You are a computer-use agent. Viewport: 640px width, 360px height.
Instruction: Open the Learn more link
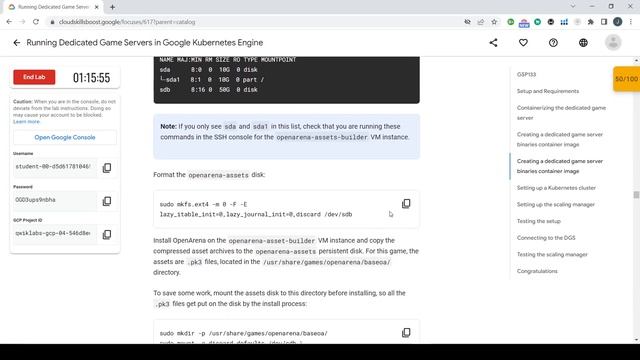point(27,122)
